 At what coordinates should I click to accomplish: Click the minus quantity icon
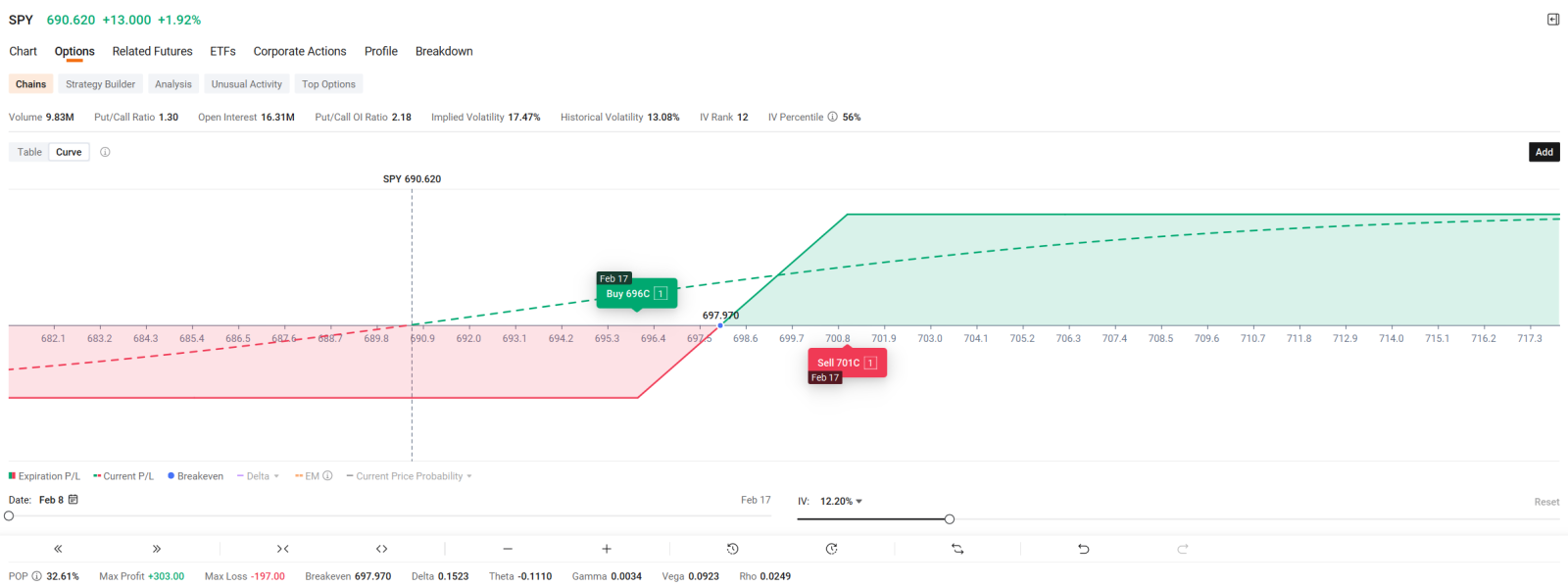tap(508, 549)
